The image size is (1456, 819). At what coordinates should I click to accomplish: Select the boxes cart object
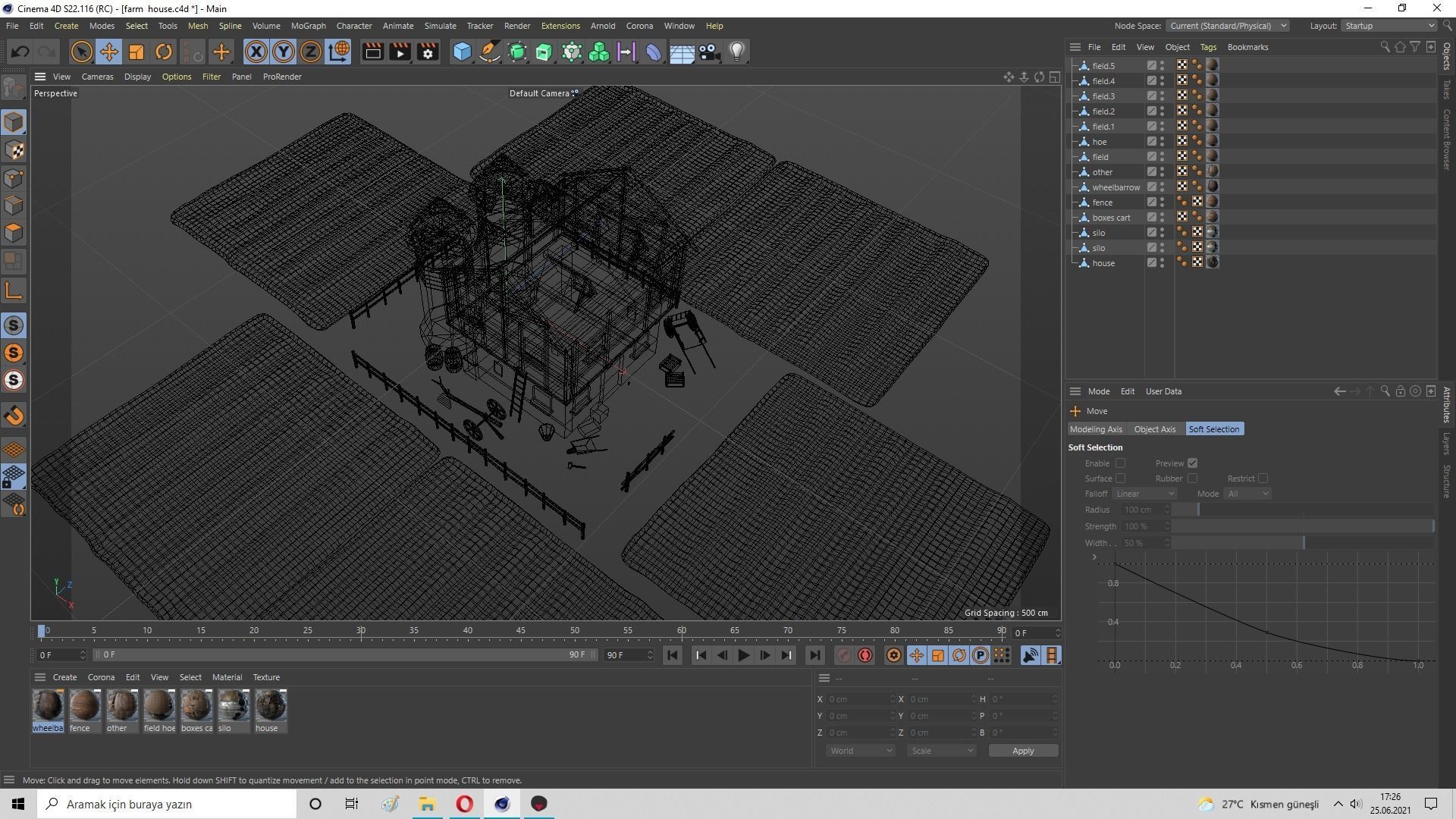tap(1111, 218)
